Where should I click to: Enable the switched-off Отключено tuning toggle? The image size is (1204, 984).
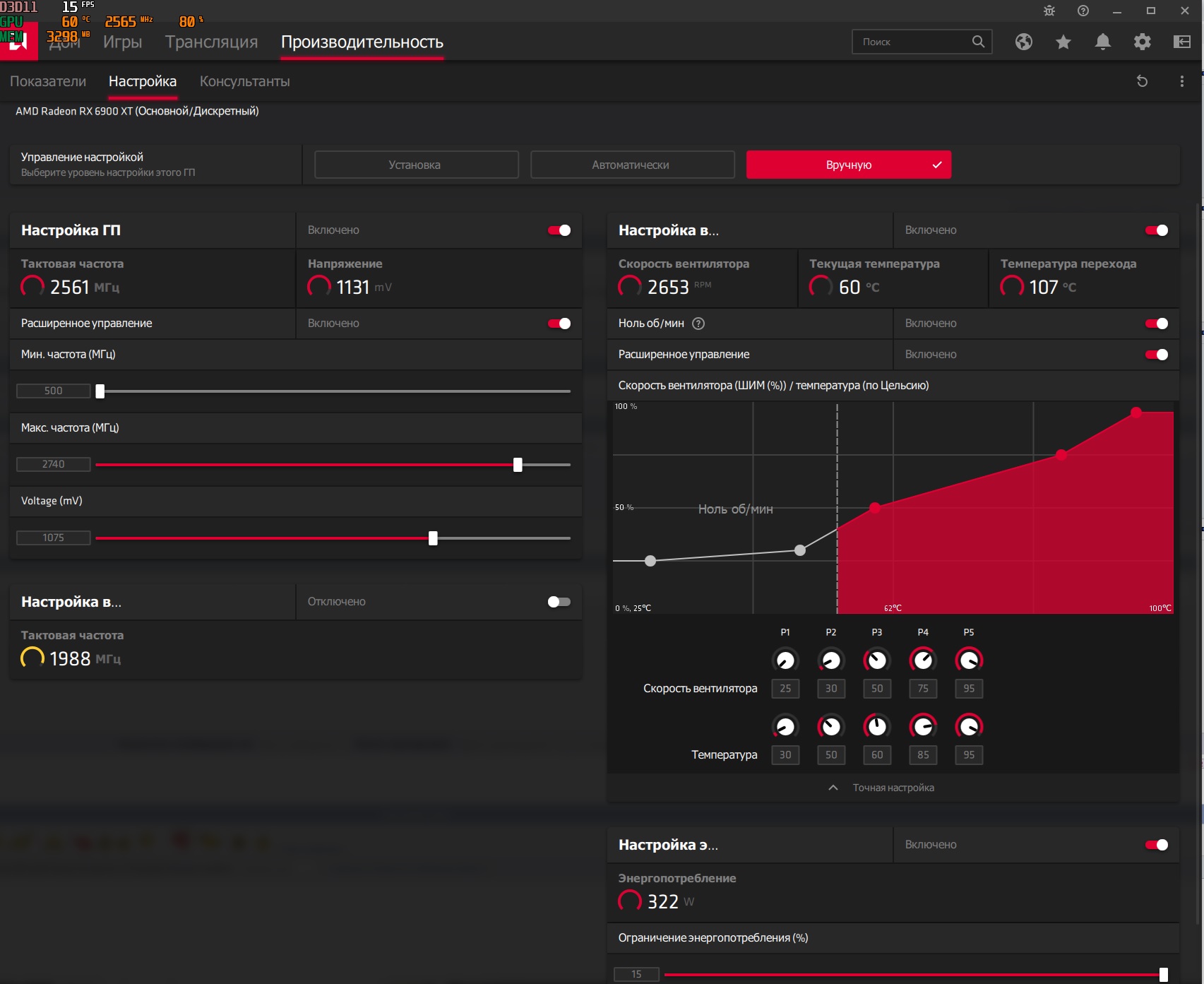pyautogui.click(x=559, y=602)
